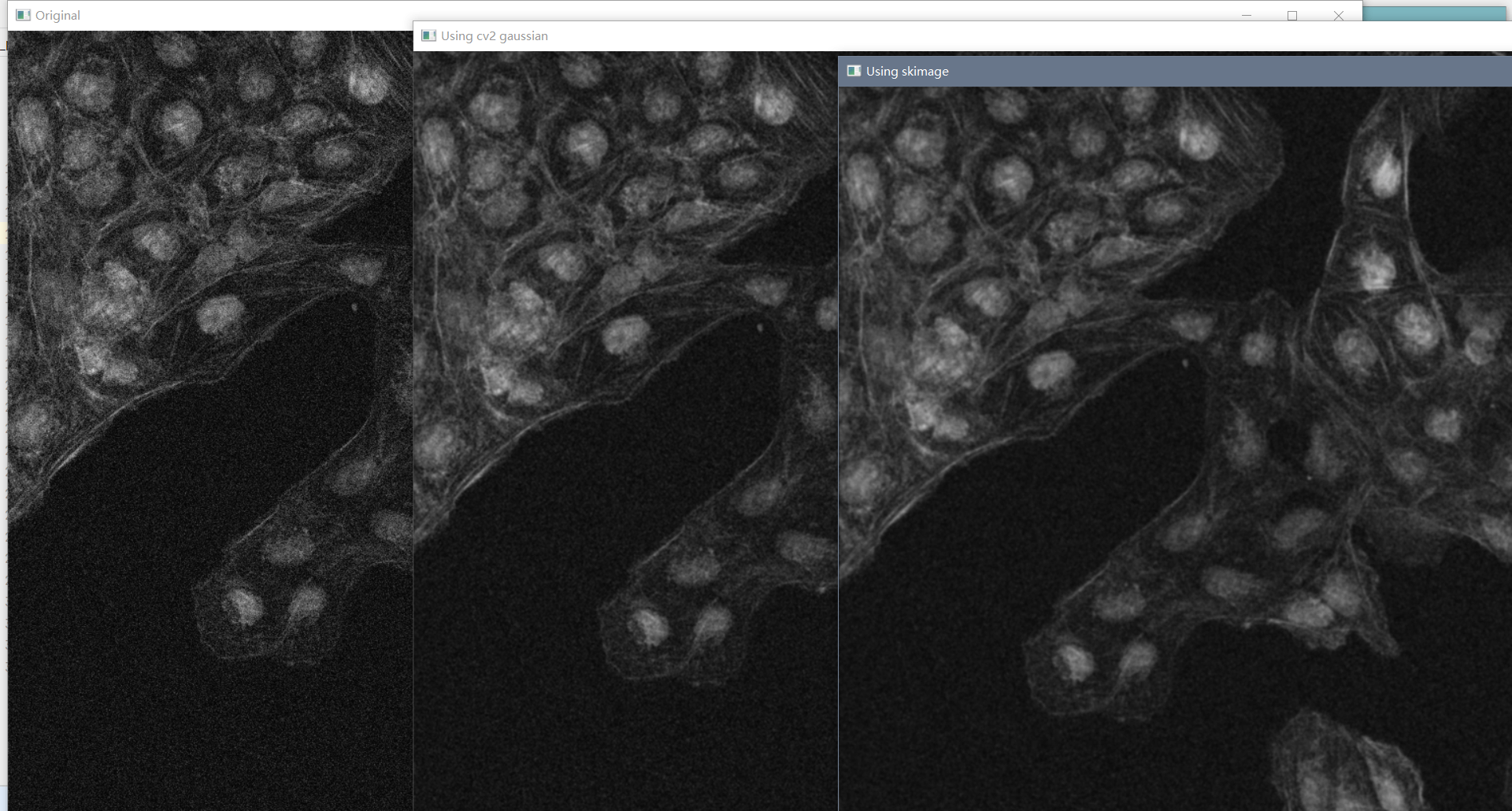The image size is (1512, 811).
Task: Click the cv2 gaussian filtered image
Action: [x=626, y=431]
